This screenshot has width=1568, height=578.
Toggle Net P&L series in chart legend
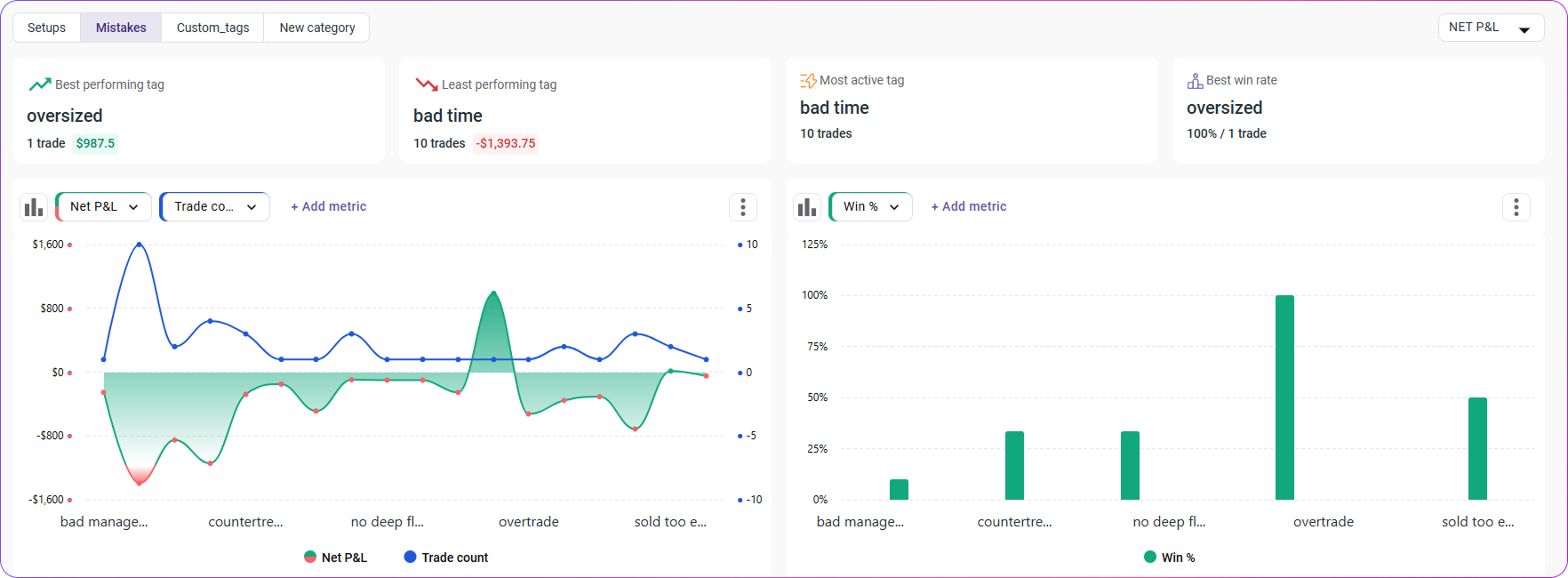click(335, 558)
